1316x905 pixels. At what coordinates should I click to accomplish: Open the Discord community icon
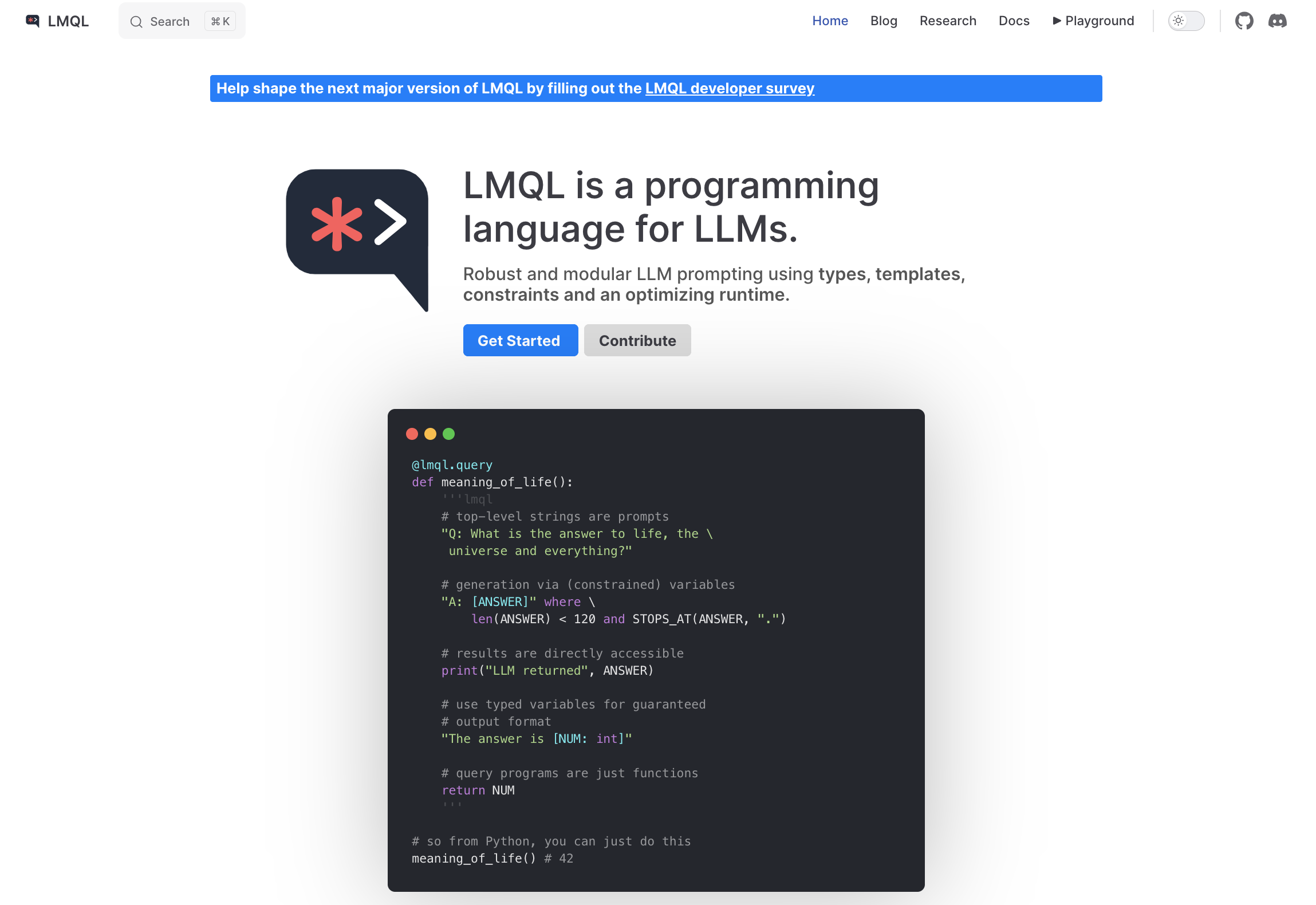(x=1277, y=21)
